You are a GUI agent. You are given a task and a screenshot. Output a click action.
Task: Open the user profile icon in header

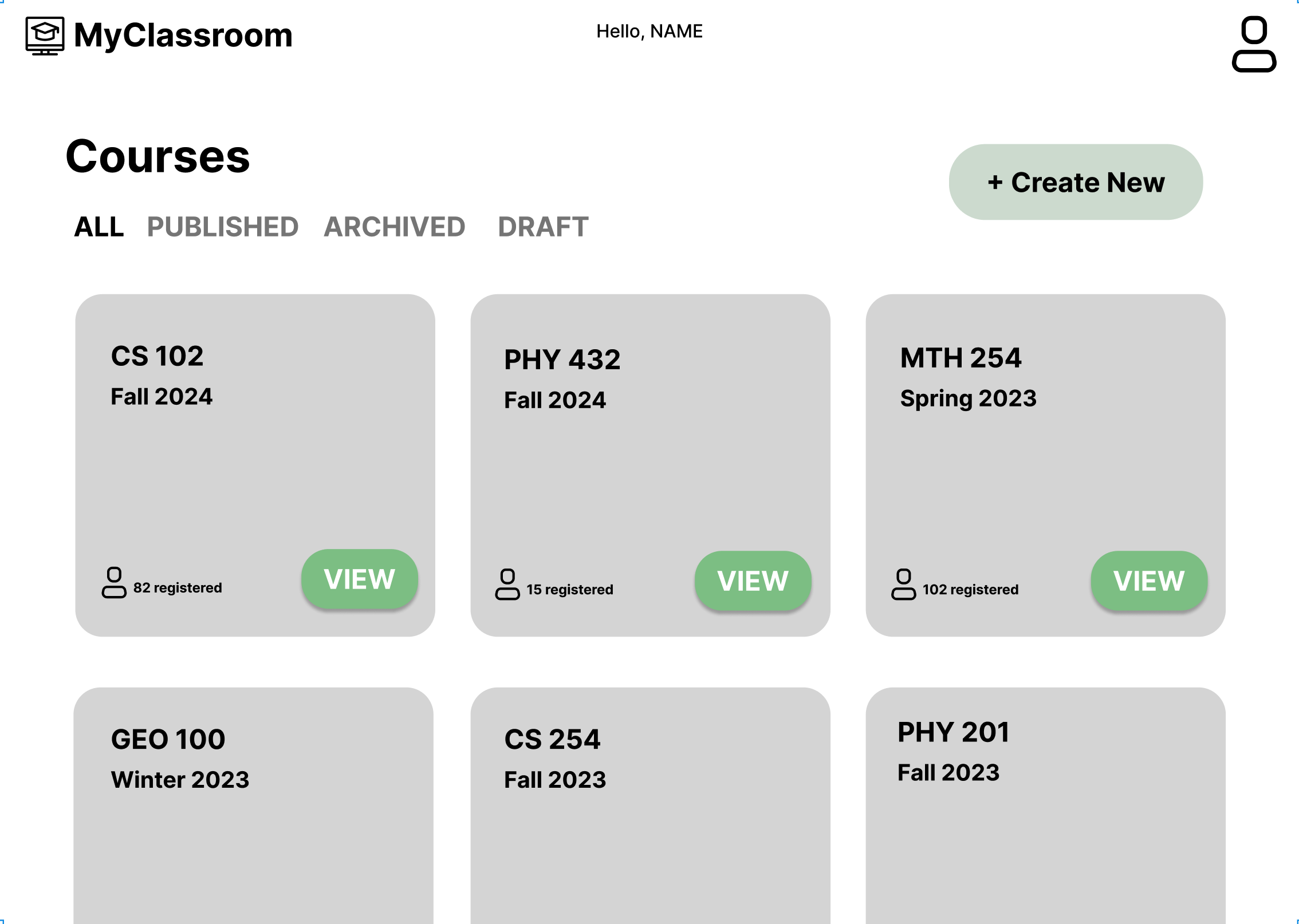point(1254,44)
